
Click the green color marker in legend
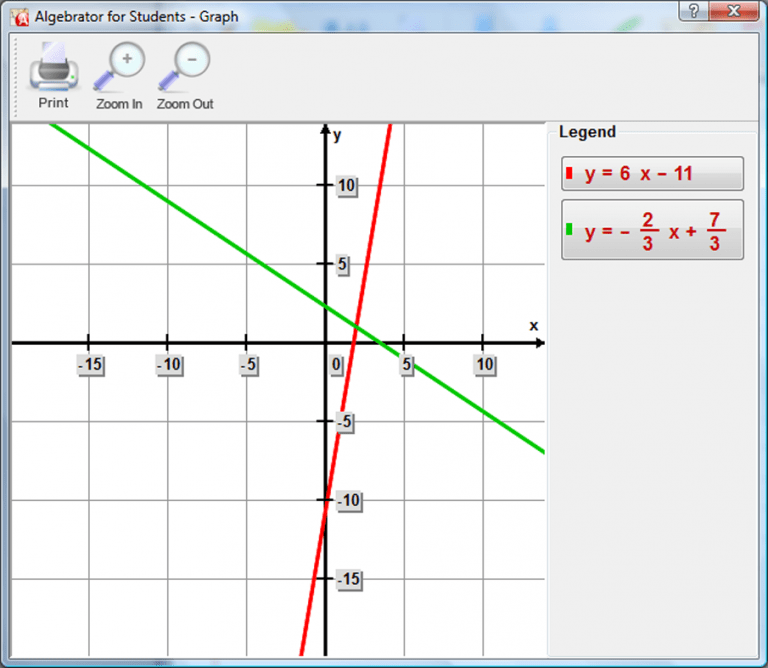569,229
